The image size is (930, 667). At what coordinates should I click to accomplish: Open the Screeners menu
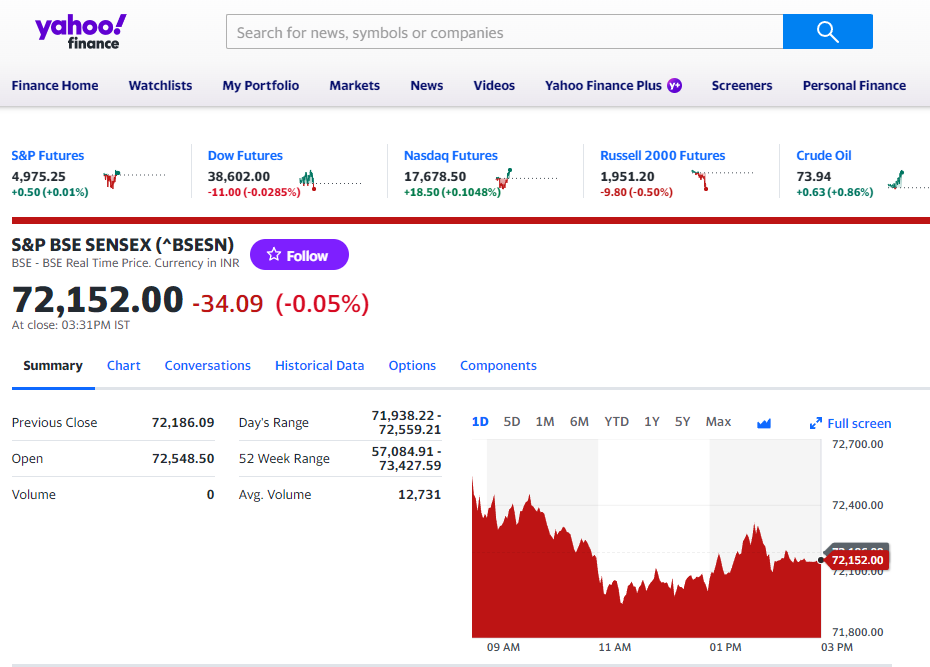pos(741,85)
